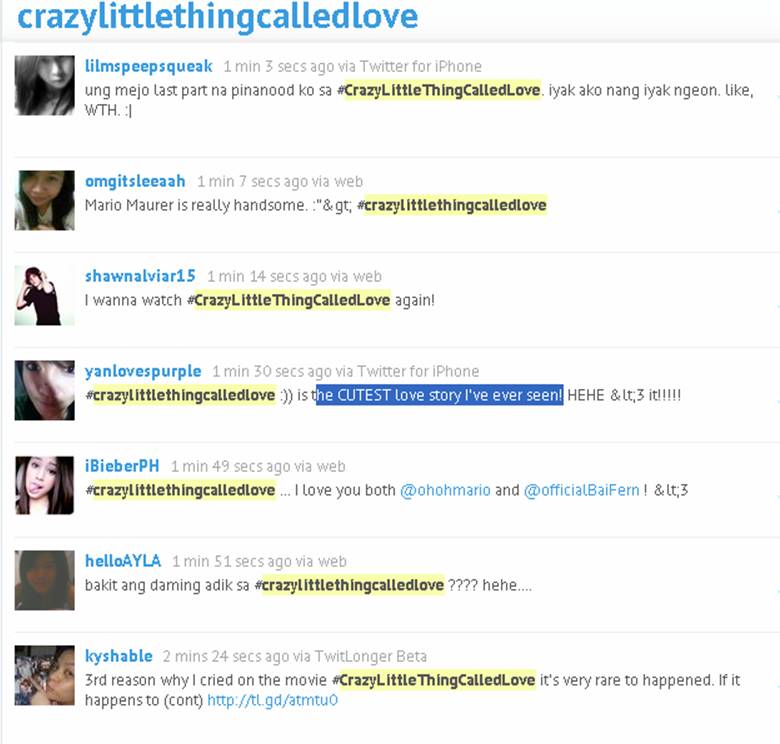Go to the yanlovespurple profile link
The height and width of the screenshot is (744, 780).
click(x=143, y=372)
